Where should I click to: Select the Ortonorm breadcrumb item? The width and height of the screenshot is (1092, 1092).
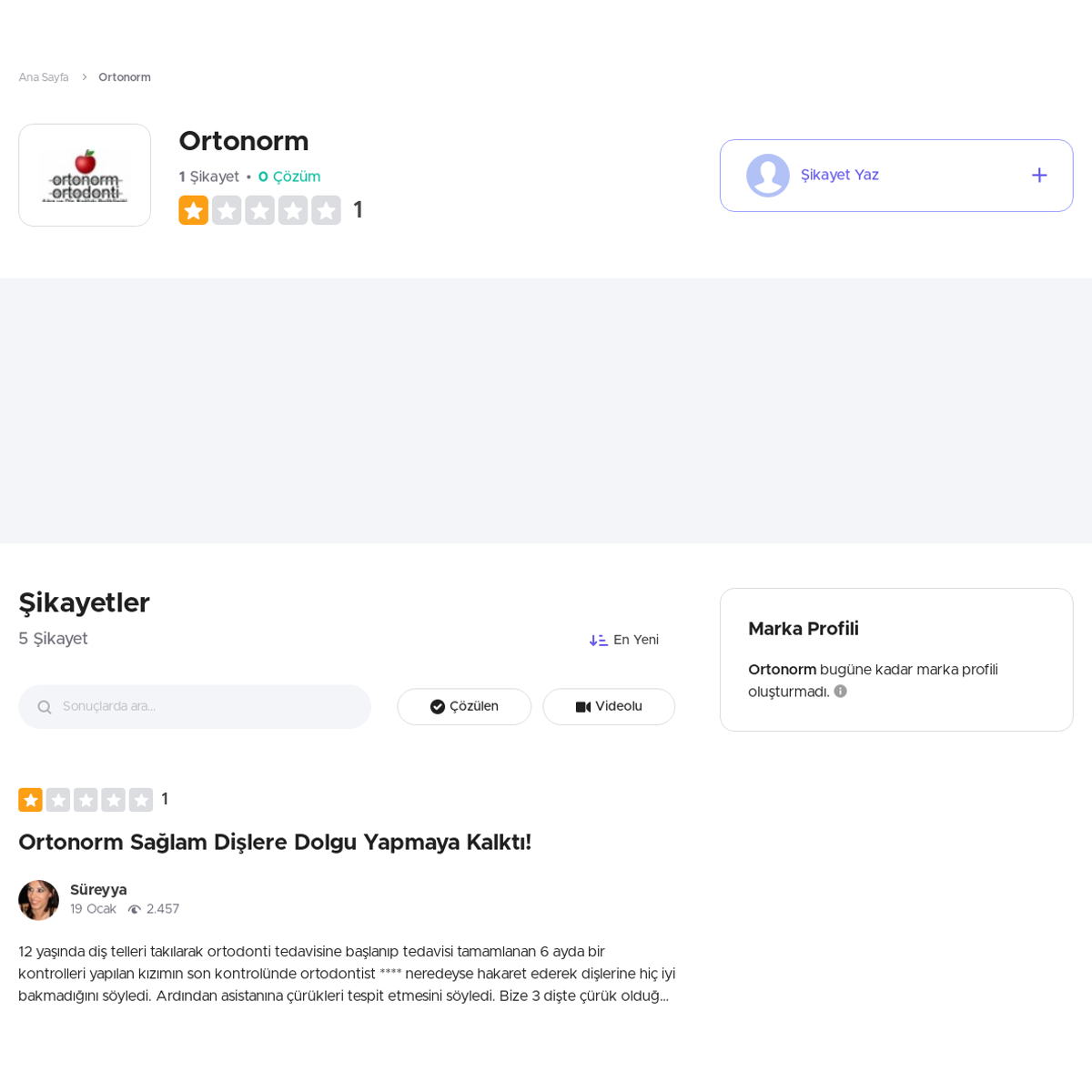pos(125,77)
